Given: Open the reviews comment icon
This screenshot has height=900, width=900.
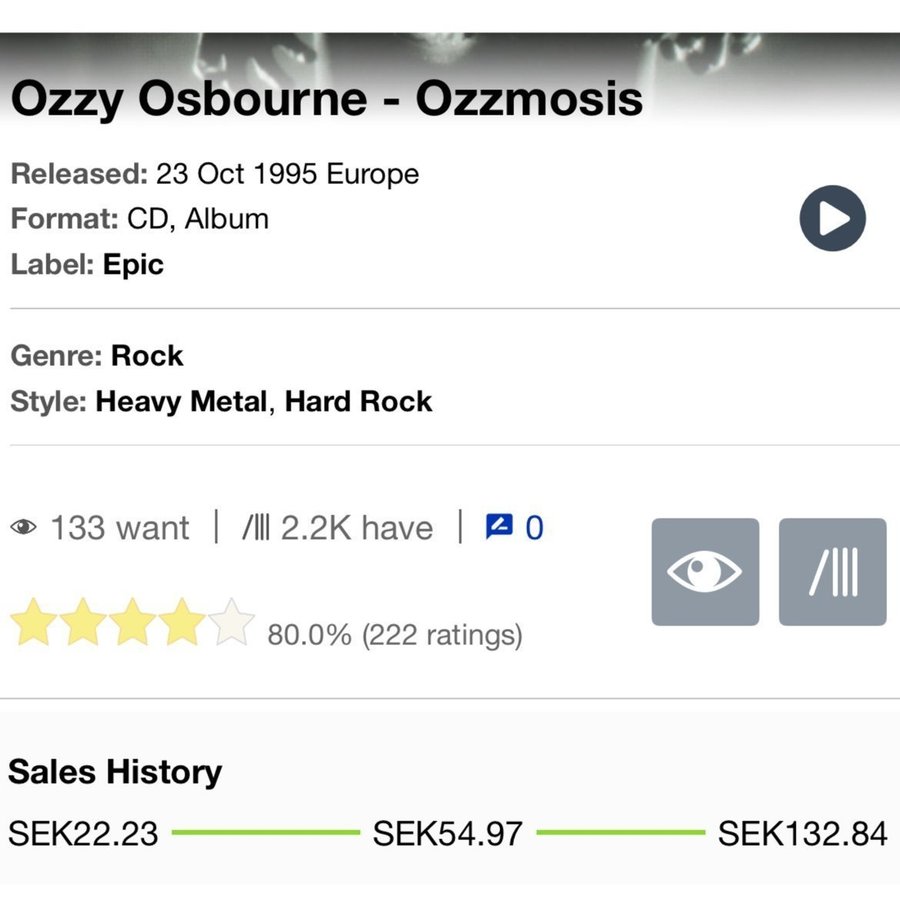Looking at the screenshot, I should [499, 526].
